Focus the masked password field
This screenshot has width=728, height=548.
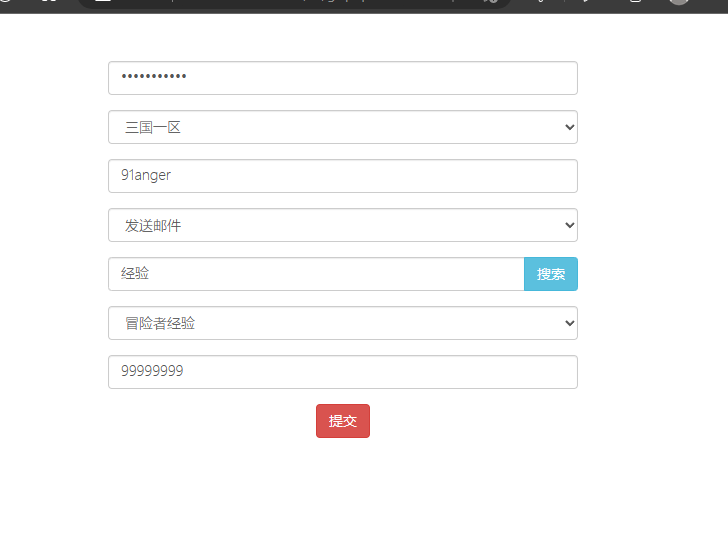[342, 78]
